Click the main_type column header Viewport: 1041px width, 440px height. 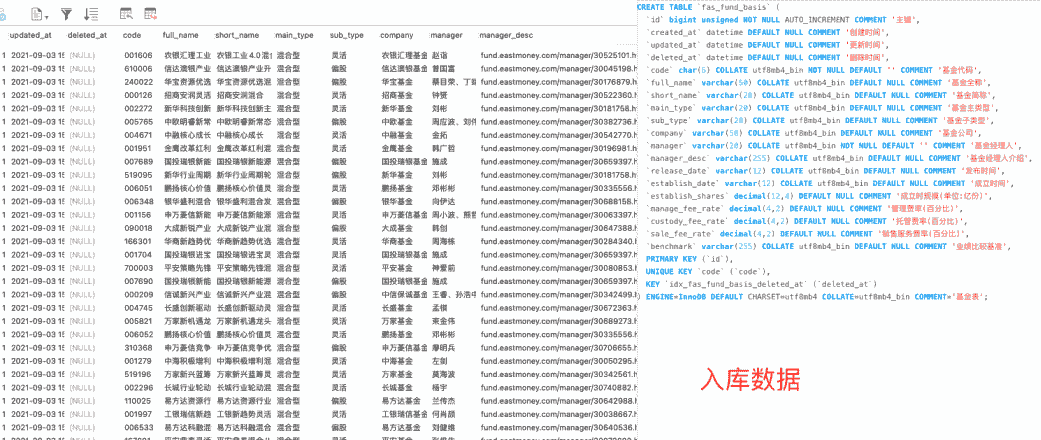coord(294,35)
